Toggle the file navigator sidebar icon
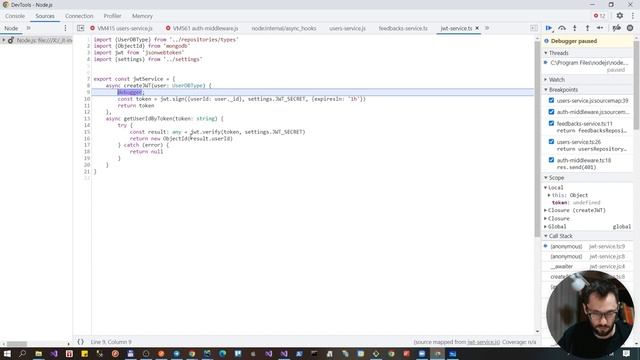The image size is (640, 360). pos(80,28)
